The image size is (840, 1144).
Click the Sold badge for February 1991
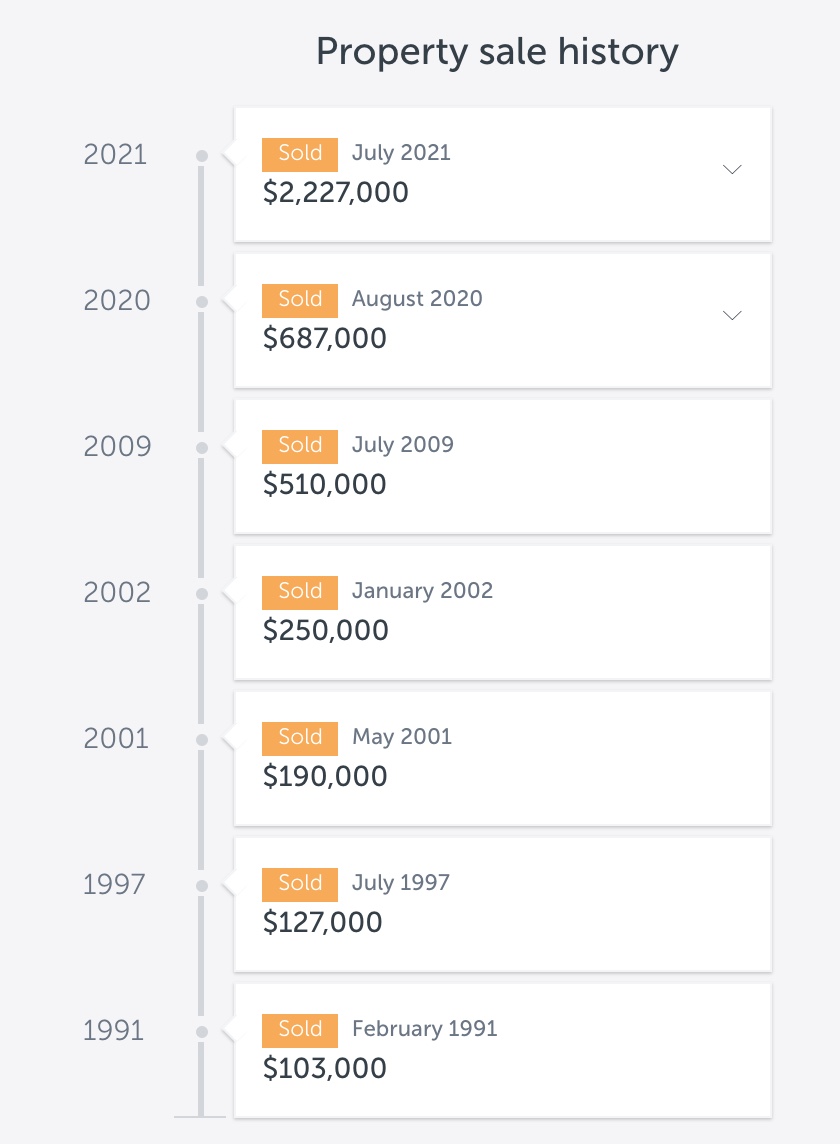tap(300, 1030)
